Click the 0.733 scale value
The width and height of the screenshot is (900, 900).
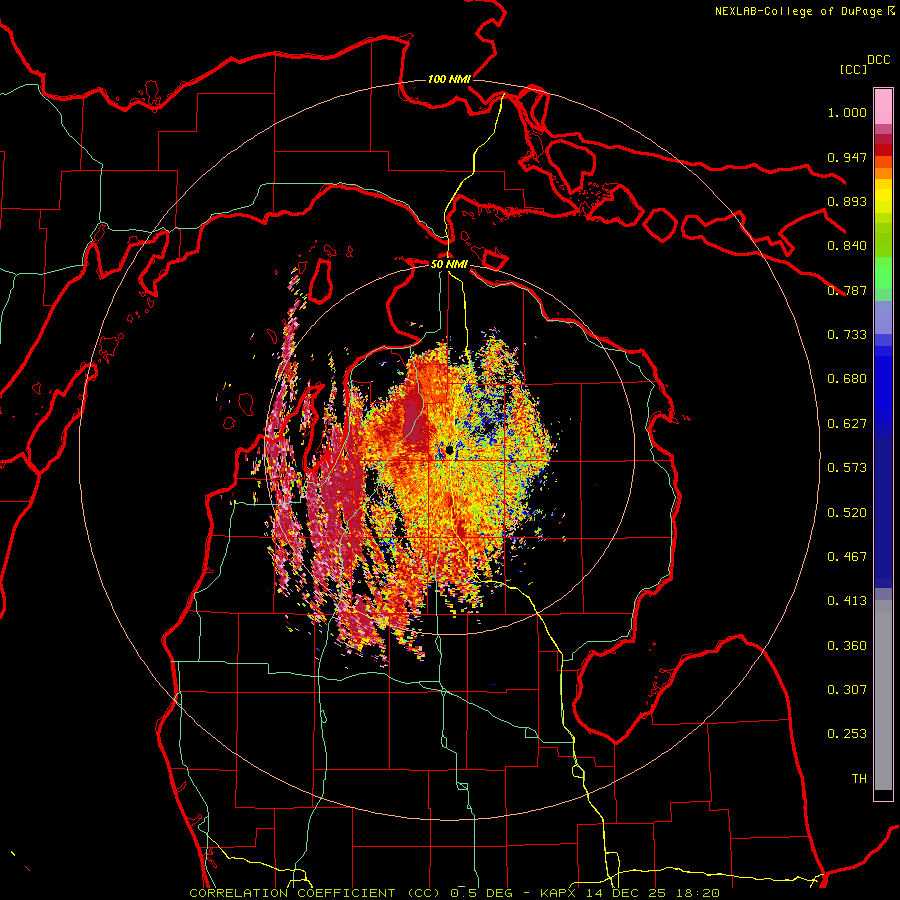(x=847, y=335)
